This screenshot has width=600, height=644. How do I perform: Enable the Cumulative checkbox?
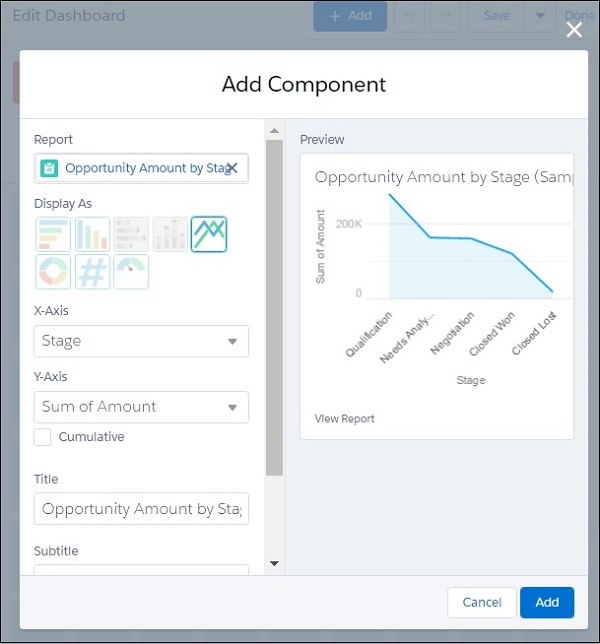tap(43, 437)
